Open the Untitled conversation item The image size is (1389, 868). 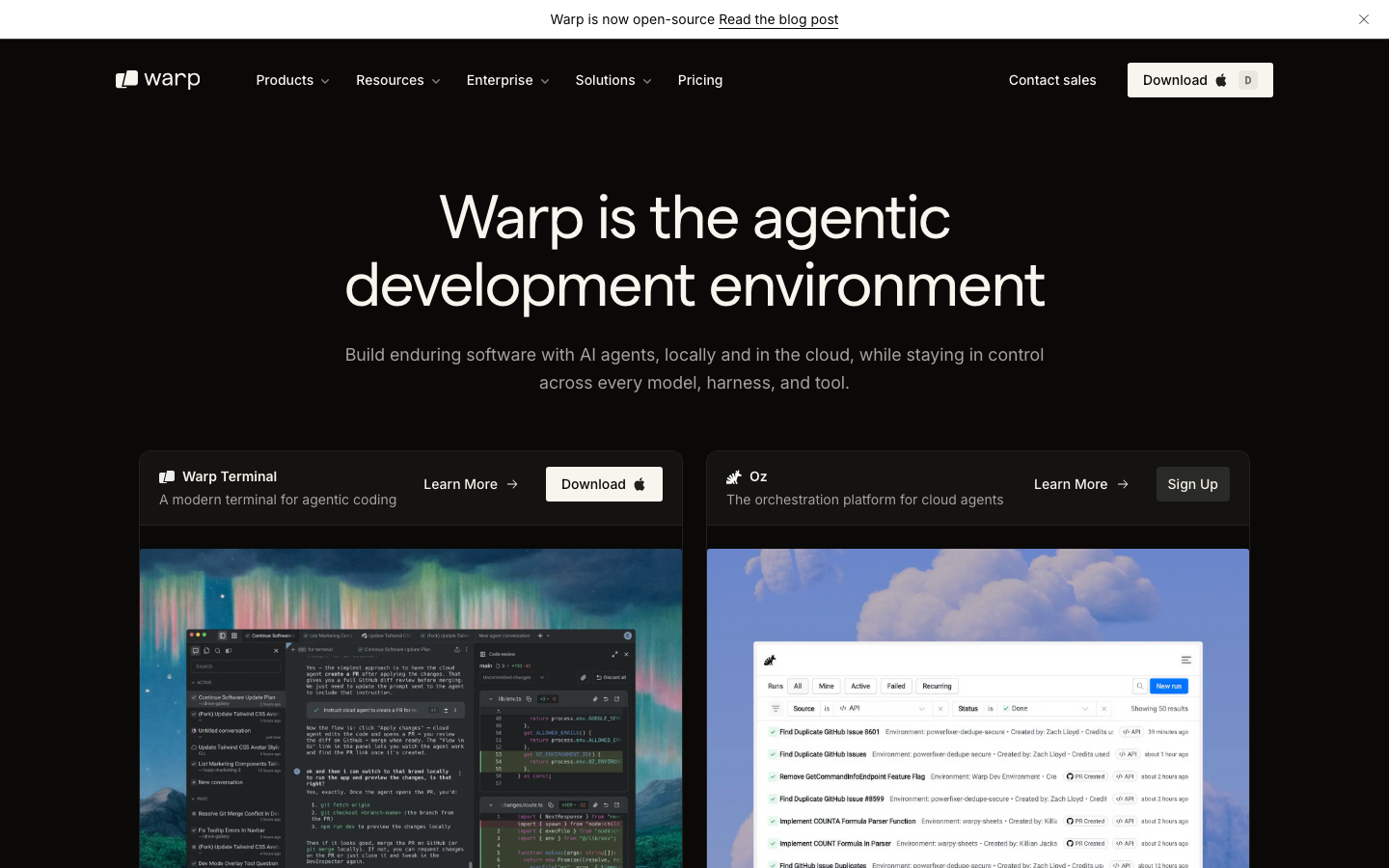[x=235, y=733]
